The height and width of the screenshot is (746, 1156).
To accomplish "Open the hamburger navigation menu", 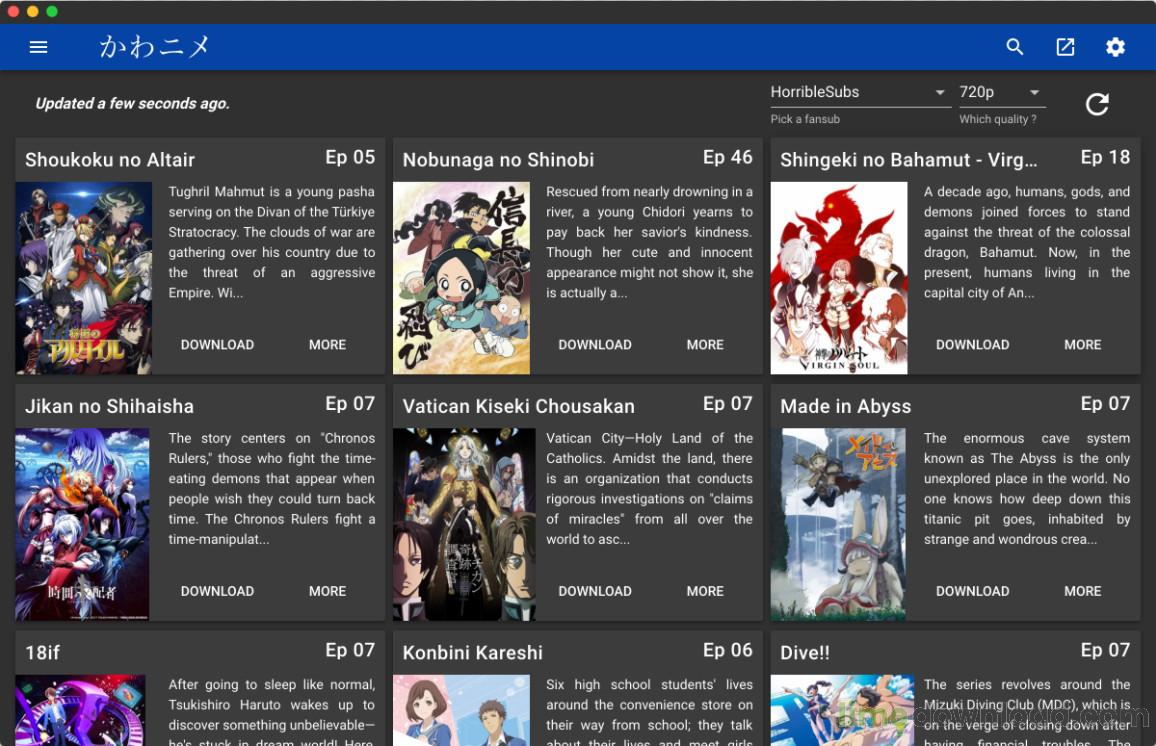I will click(38, 47).
